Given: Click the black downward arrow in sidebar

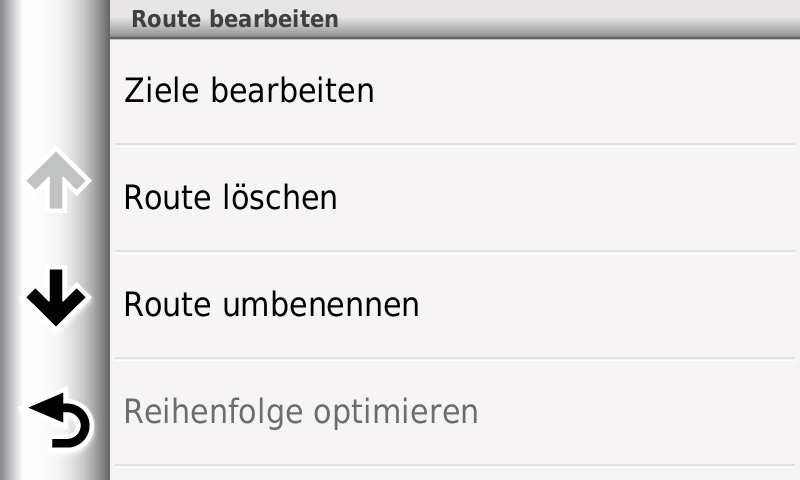Looking at the screenshot, I should coord(56,297).
